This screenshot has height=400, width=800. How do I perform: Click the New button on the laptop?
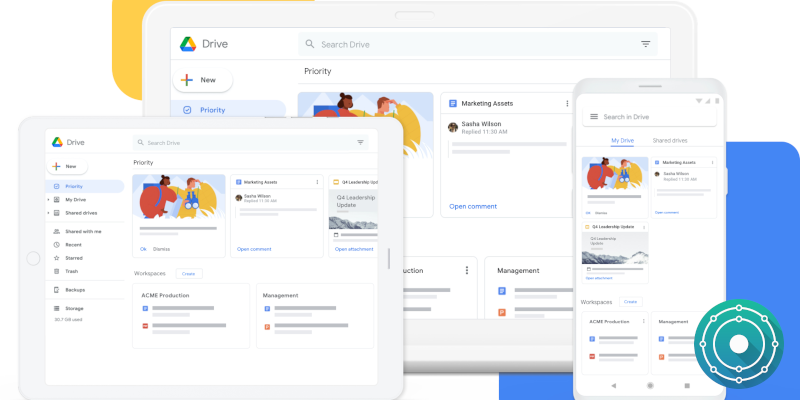(x=203, y=80)
